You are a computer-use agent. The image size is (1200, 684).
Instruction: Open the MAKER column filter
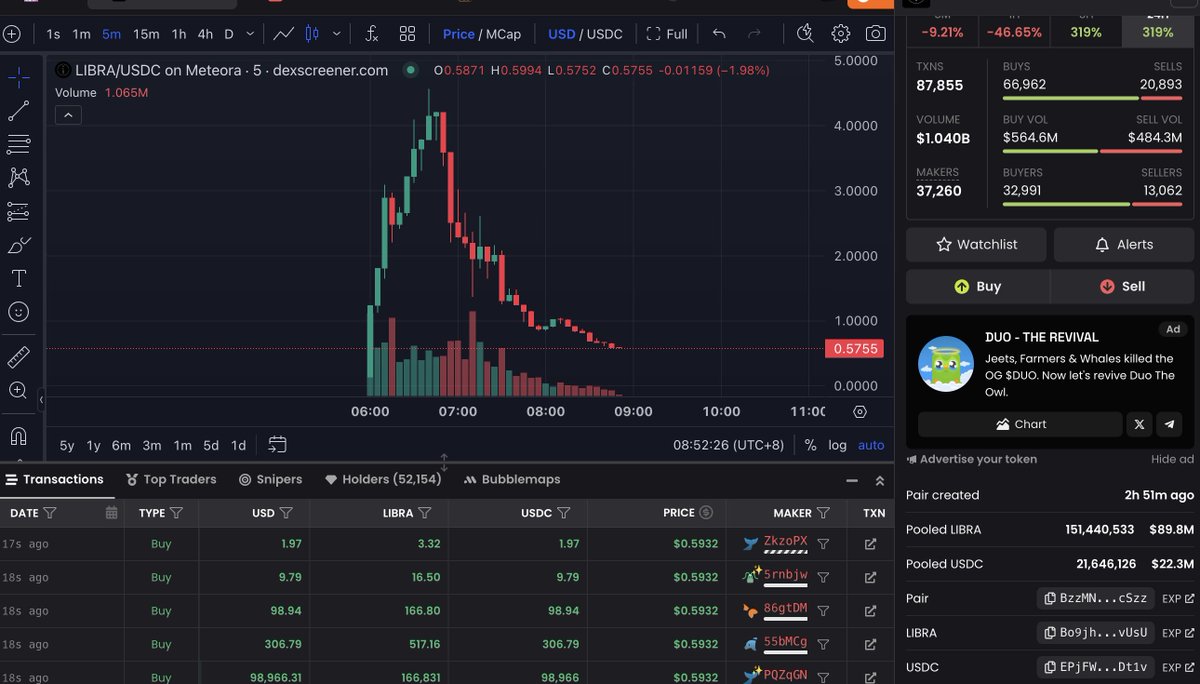click(823, 513)
